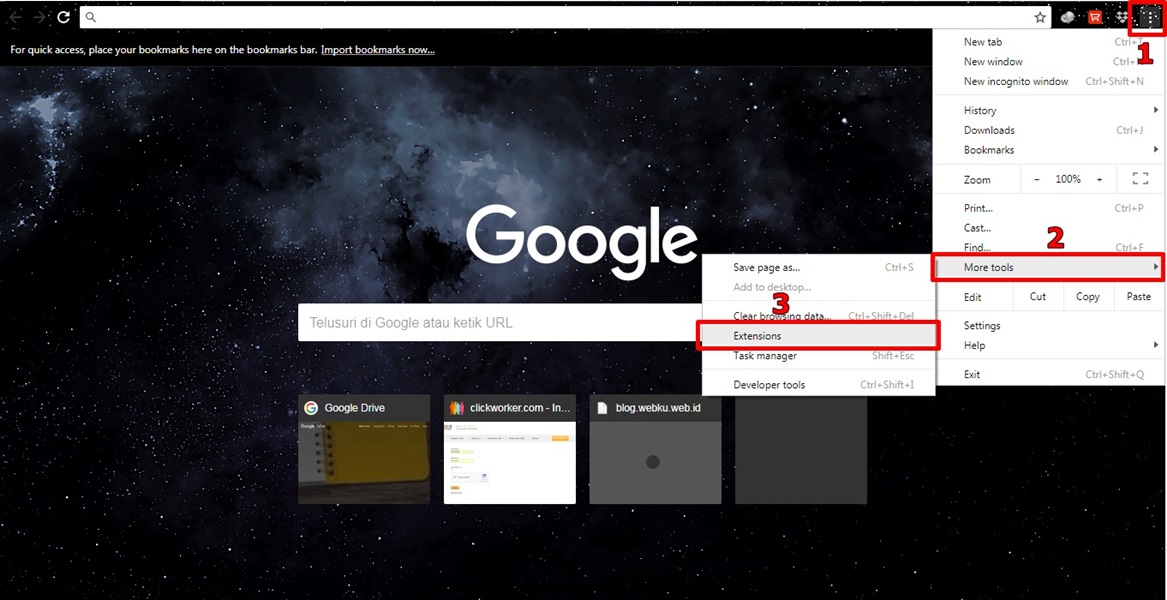Expand the Help submenu
Screen dimensions: 1167x600
click(974, 345)
